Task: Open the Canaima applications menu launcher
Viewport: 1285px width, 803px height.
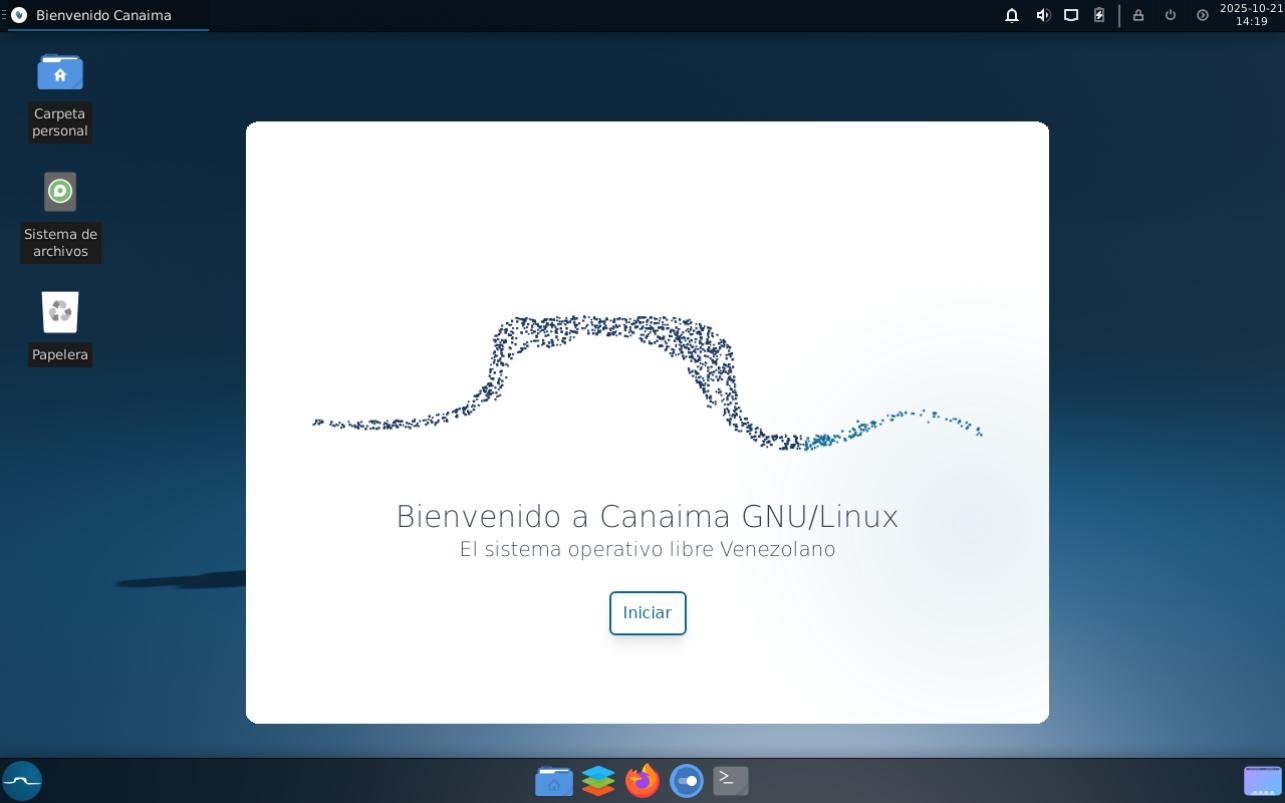Action: [22, 780]
